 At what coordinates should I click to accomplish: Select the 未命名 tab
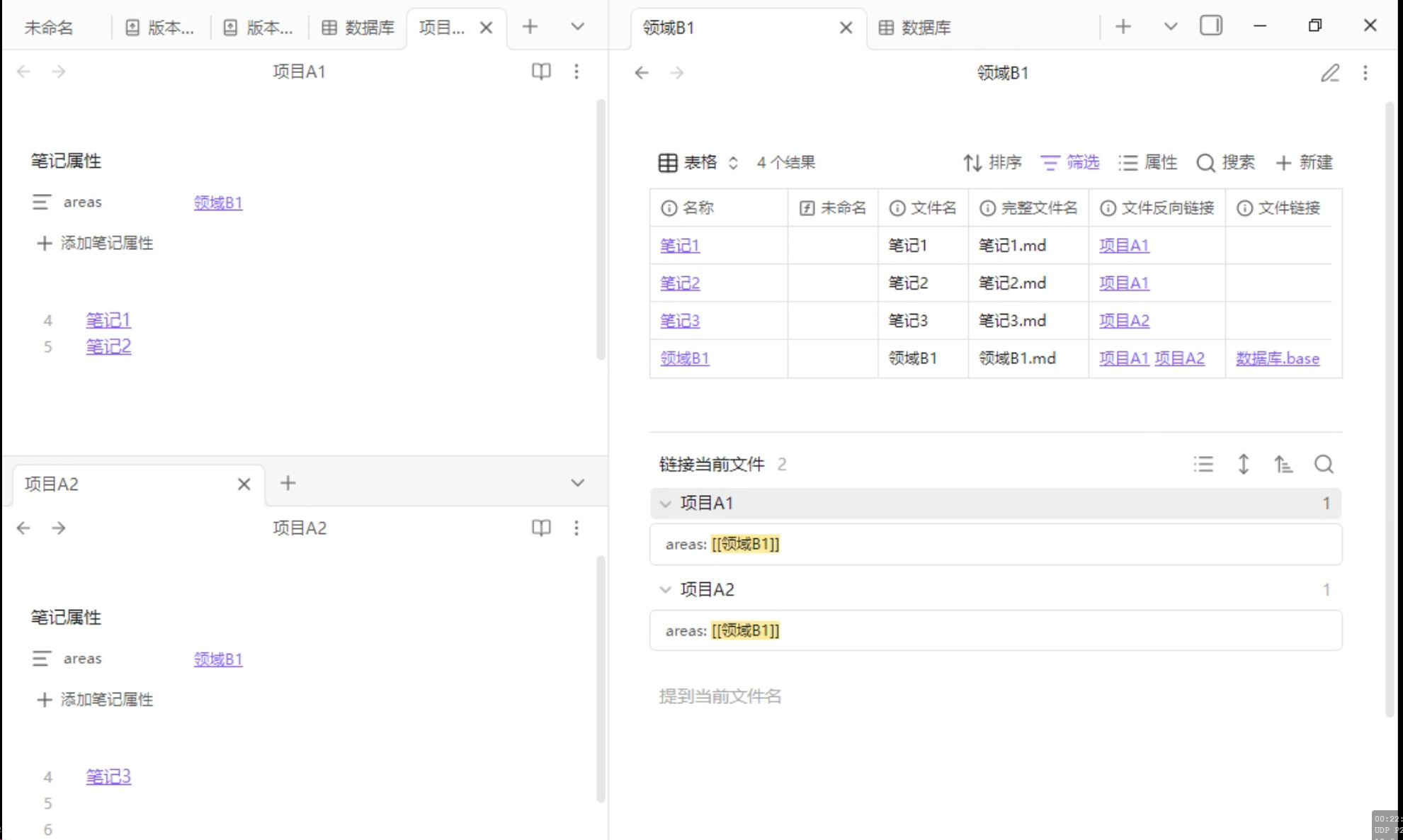tap(49, 28)
